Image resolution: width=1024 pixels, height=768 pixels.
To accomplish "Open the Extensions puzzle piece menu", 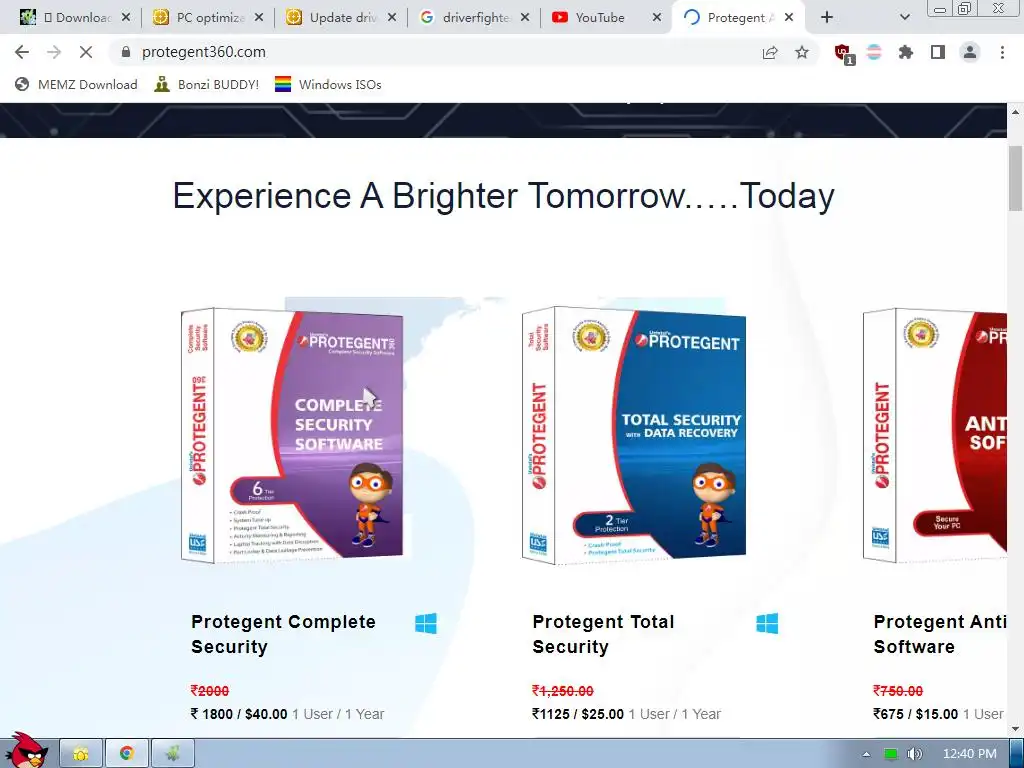I will 905,52.
